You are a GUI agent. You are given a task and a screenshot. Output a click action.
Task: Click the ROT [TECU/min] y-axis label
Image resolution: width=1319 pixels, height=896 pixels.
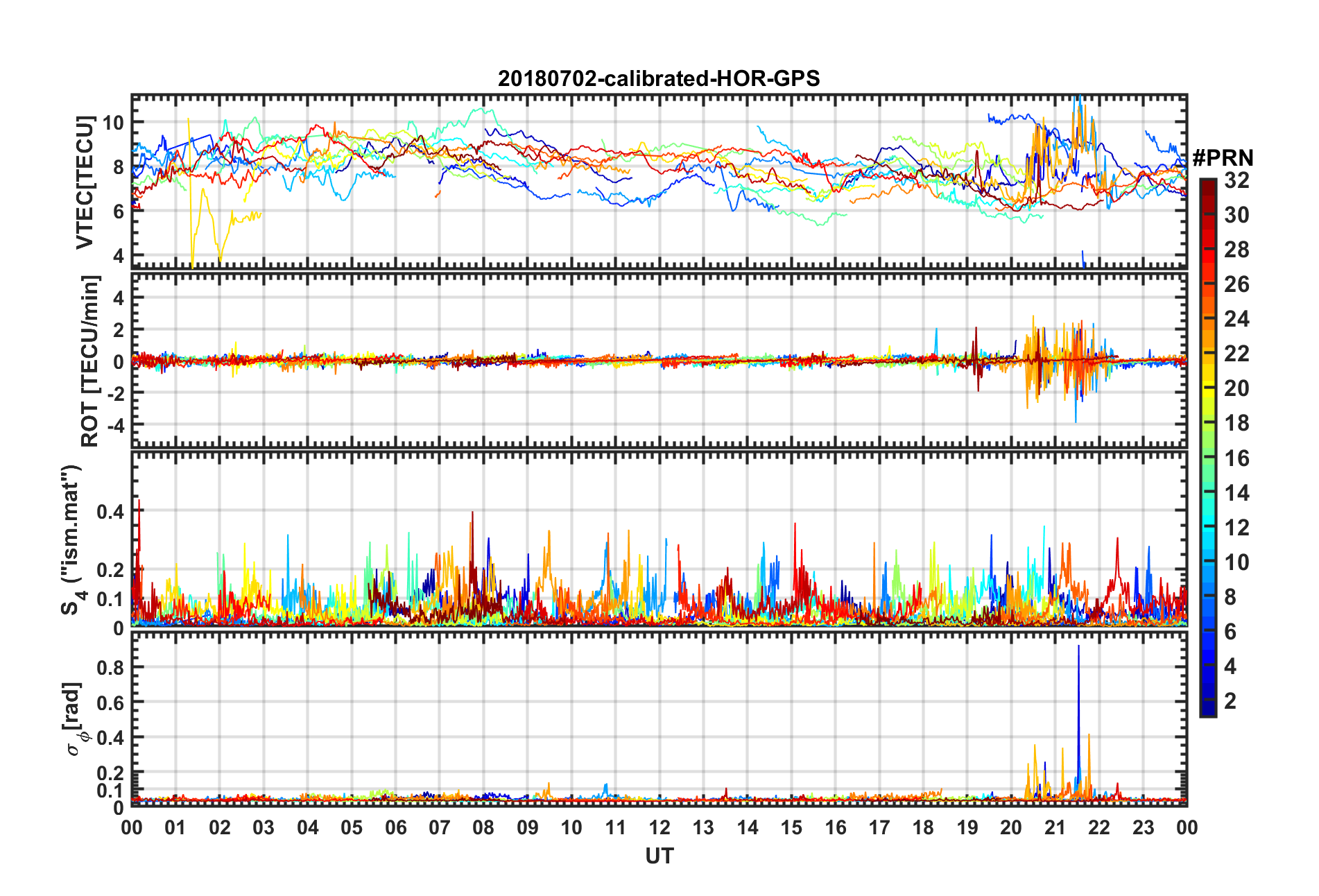(90, 361)
